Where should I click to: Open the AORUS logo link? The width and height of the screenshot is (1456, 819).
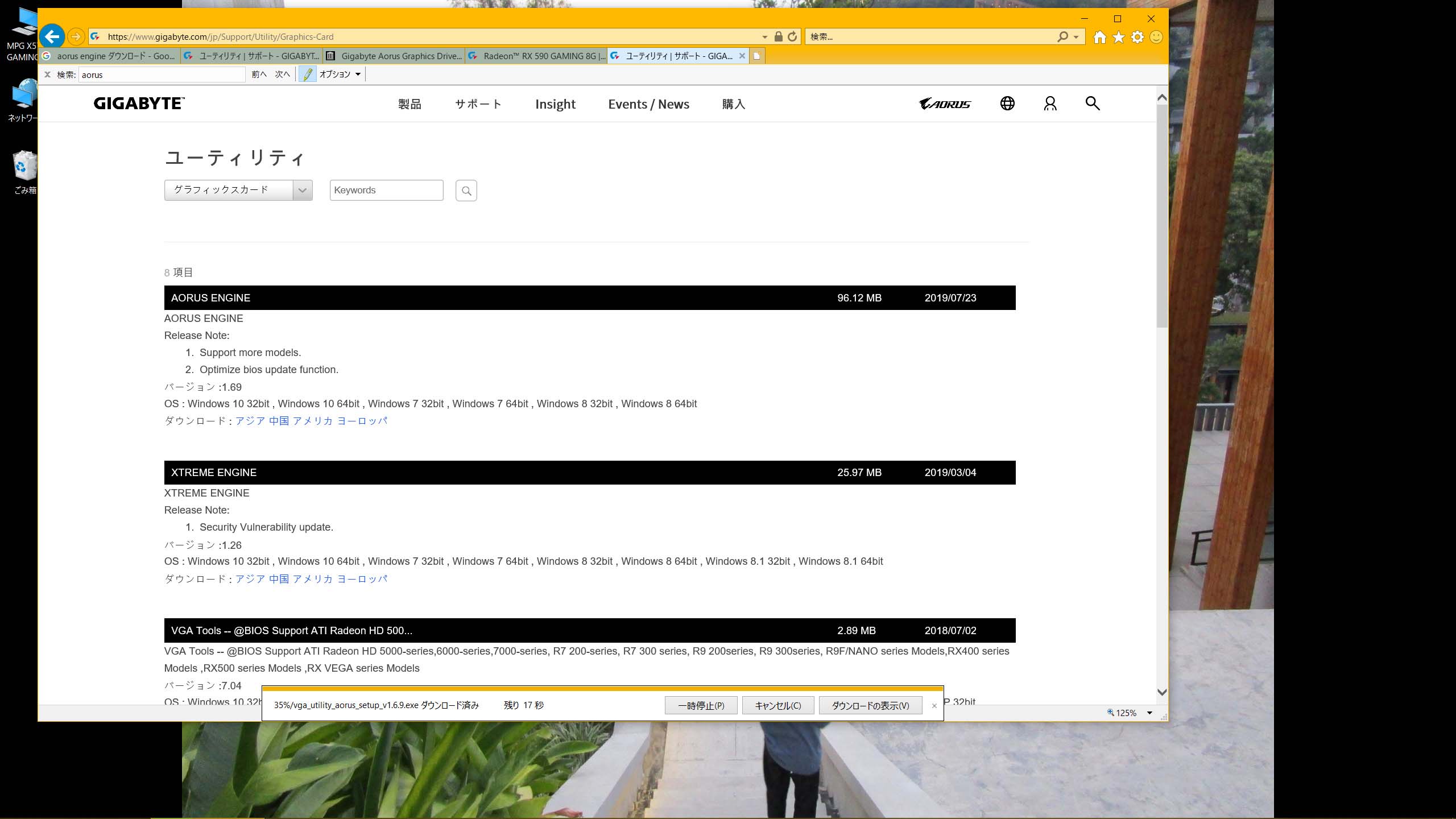point(945,104)
